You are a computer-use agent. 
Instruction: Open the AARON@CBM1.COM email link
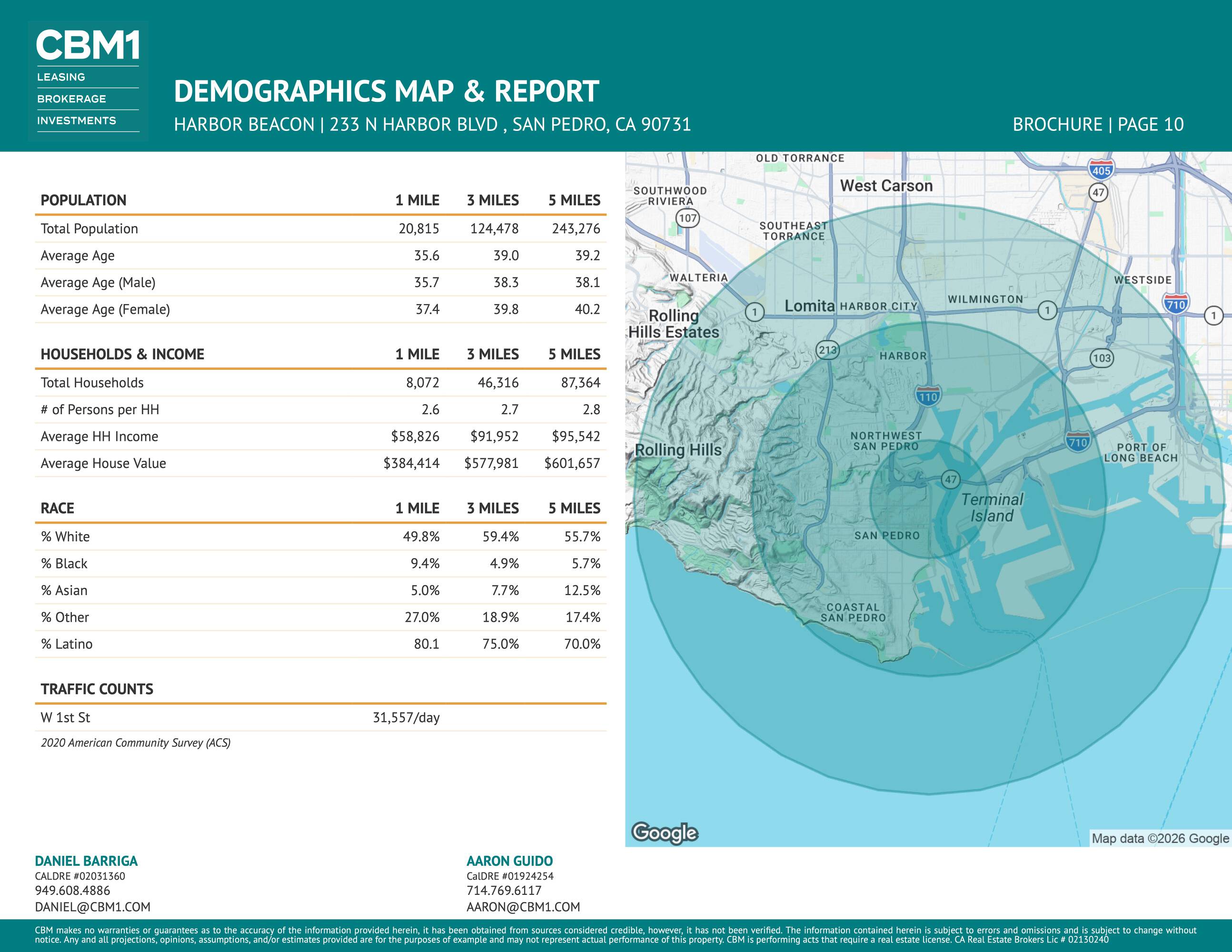523,907
